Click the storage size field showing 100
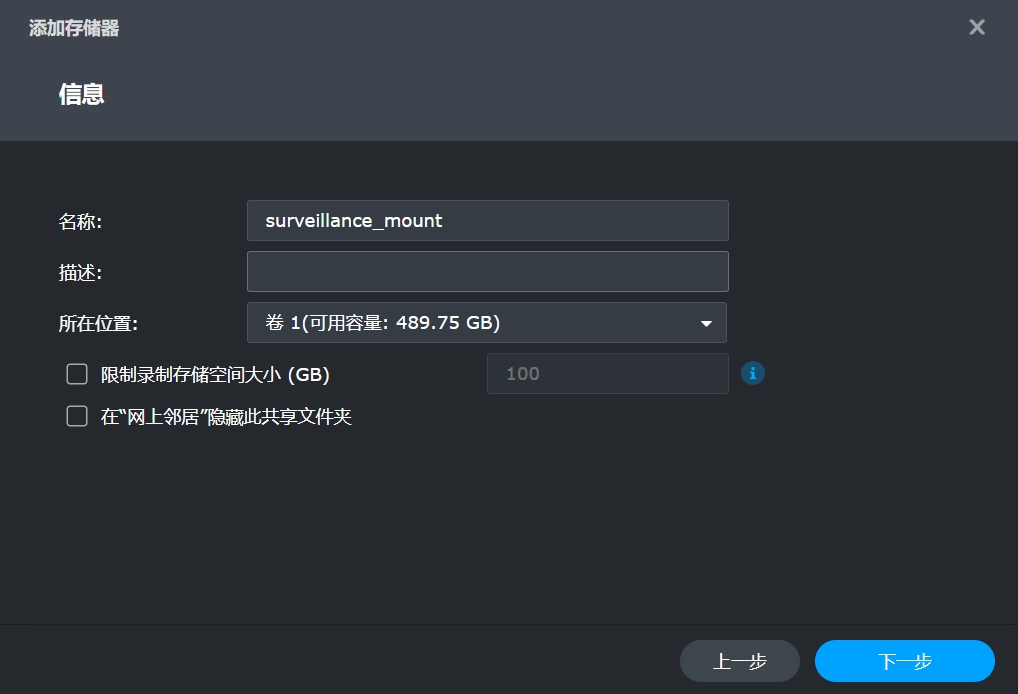 click(x=607, y=374)
